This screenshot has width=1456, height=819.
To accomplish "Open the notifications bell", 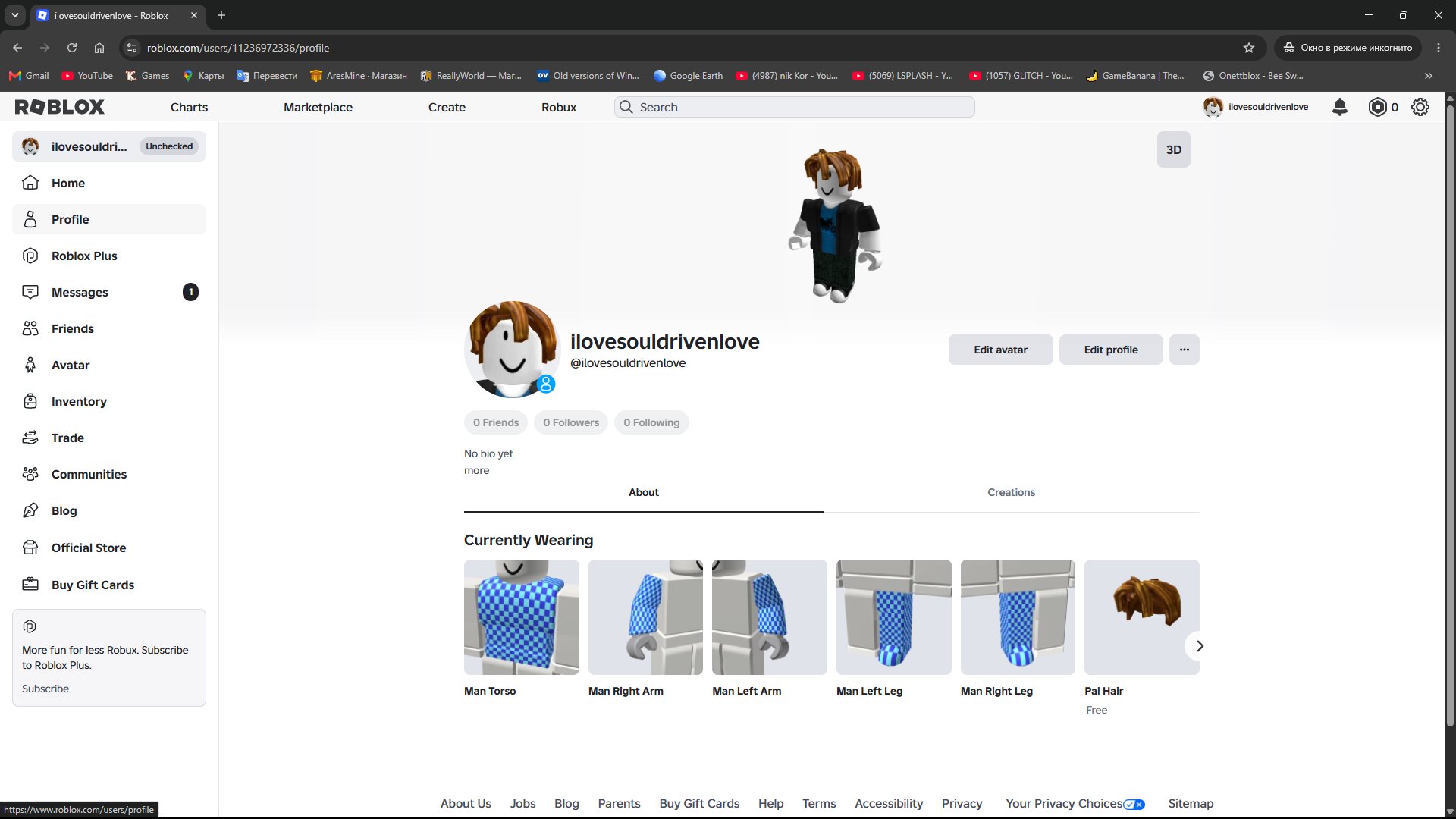I will point(1340,107).
